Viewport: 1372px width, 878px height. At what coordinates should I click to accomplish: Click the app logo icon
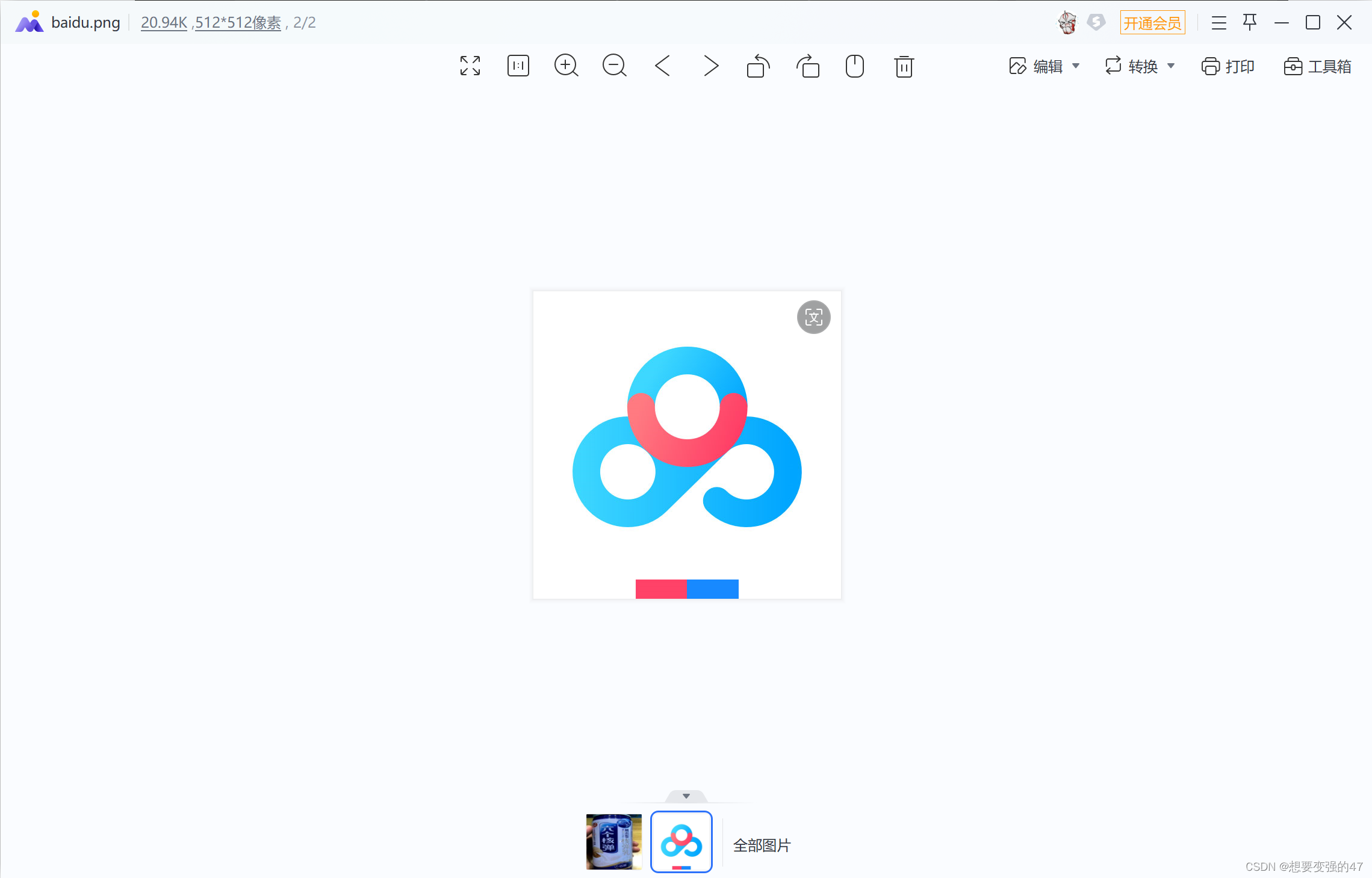point(29,22)
